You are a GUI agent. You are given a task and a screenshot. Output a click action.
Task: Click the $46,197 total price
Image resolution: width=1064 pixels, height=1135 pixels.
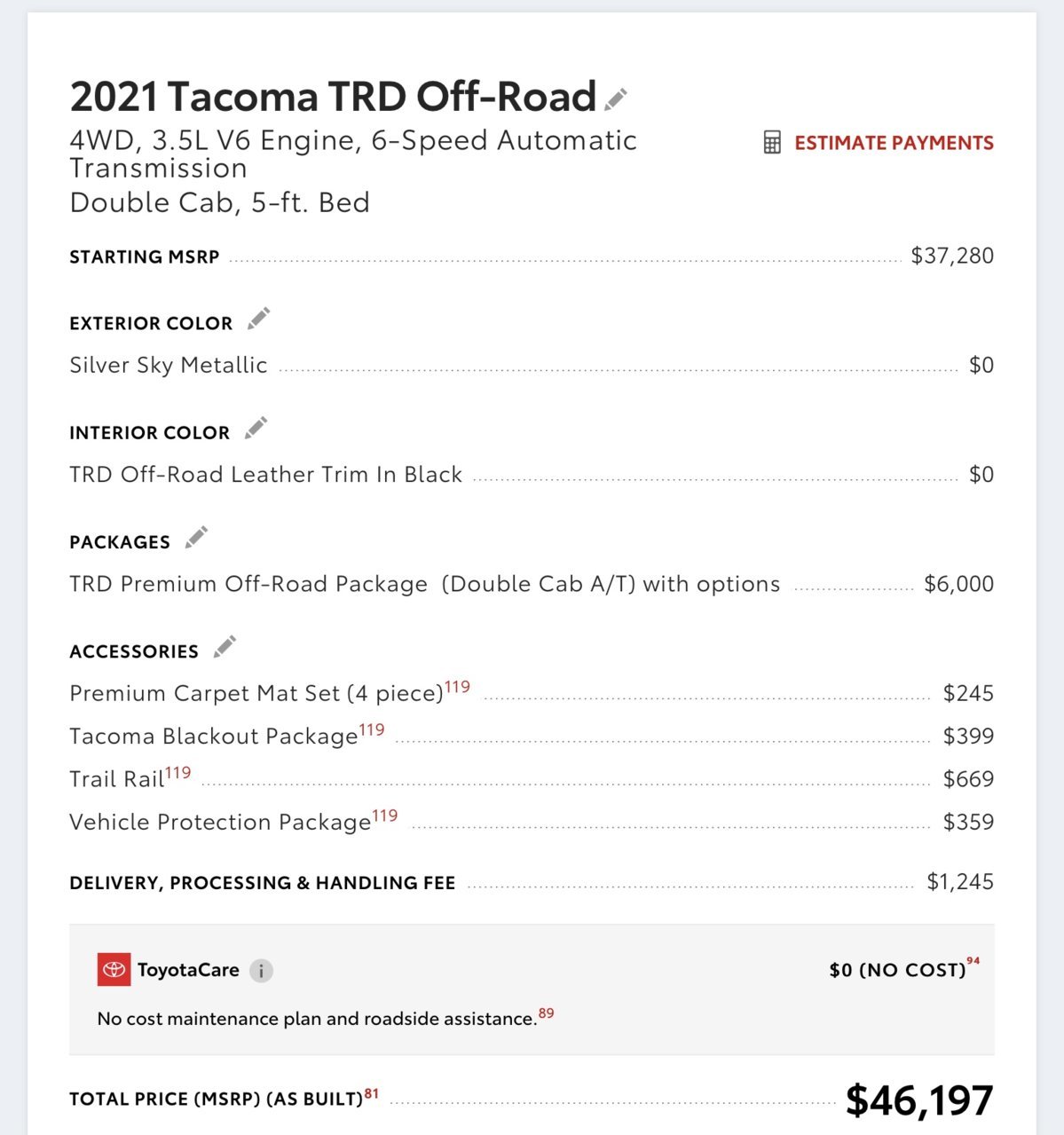pos(919,1100)
